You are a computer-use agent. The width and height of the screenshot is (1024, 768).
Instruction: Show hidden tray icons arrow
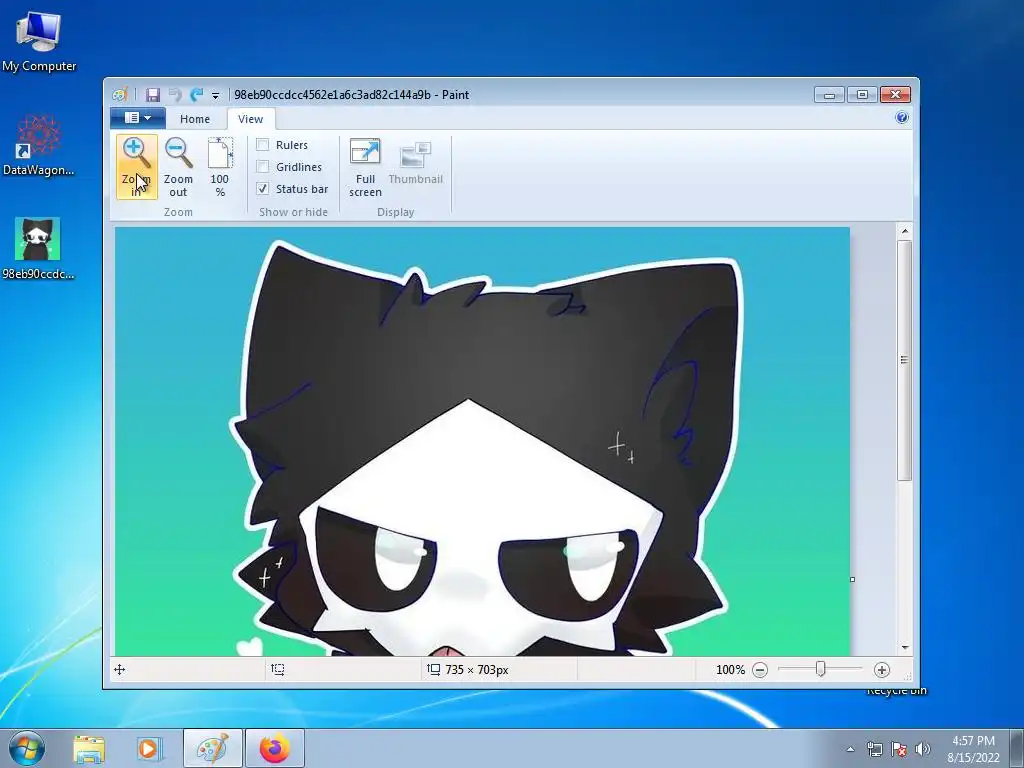850,749
